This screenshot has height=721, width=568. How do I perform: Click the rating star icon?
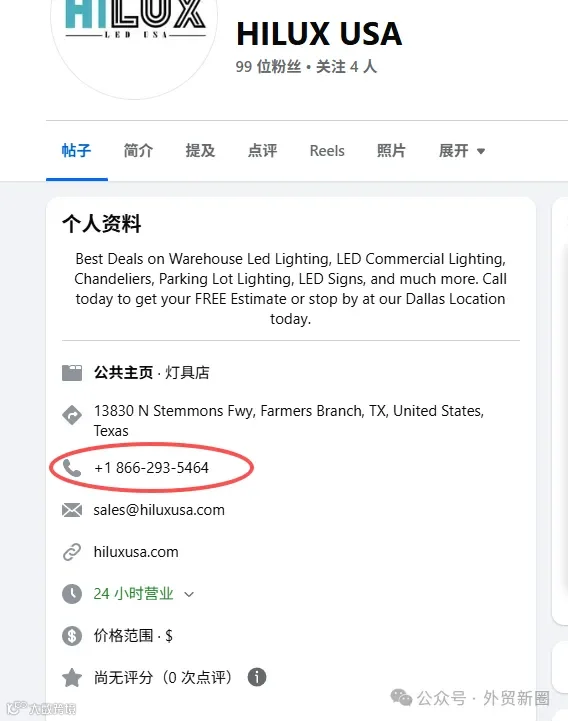72,678
